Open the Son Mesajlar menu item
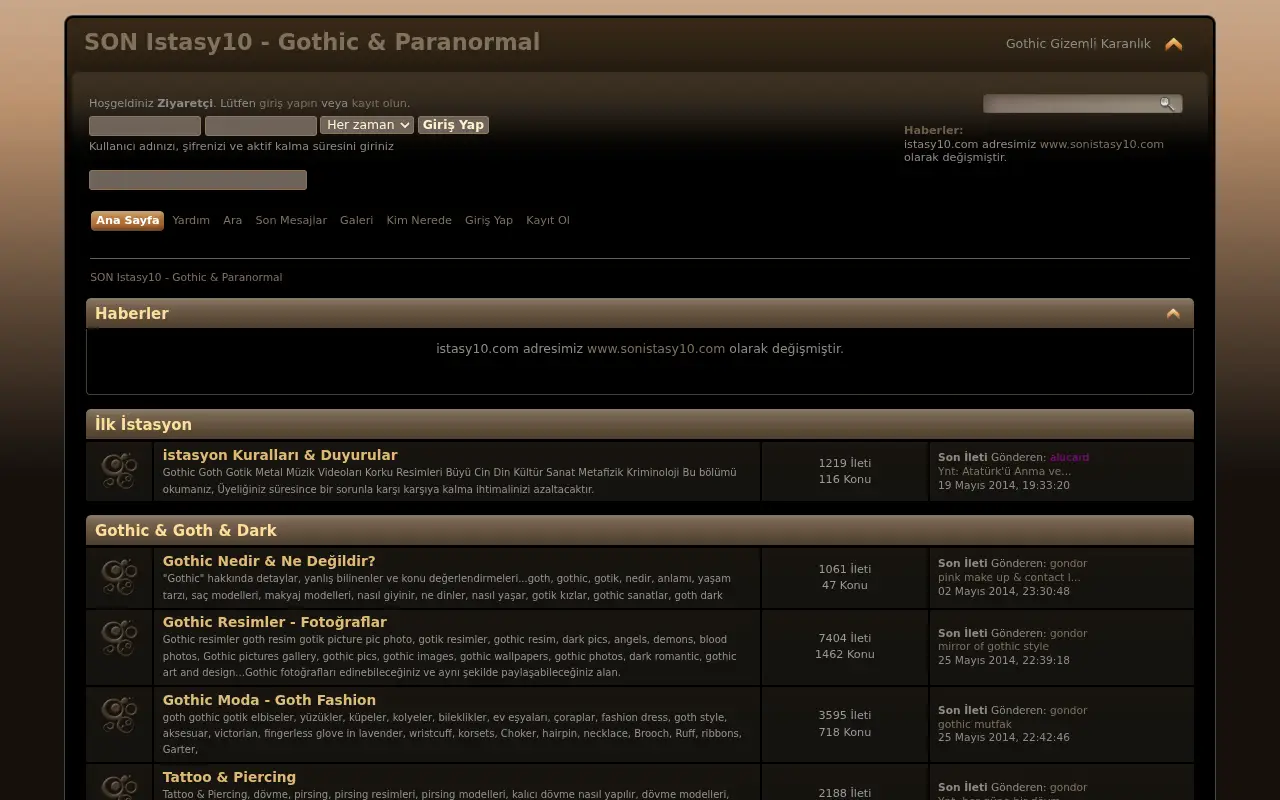 point(291,221)
